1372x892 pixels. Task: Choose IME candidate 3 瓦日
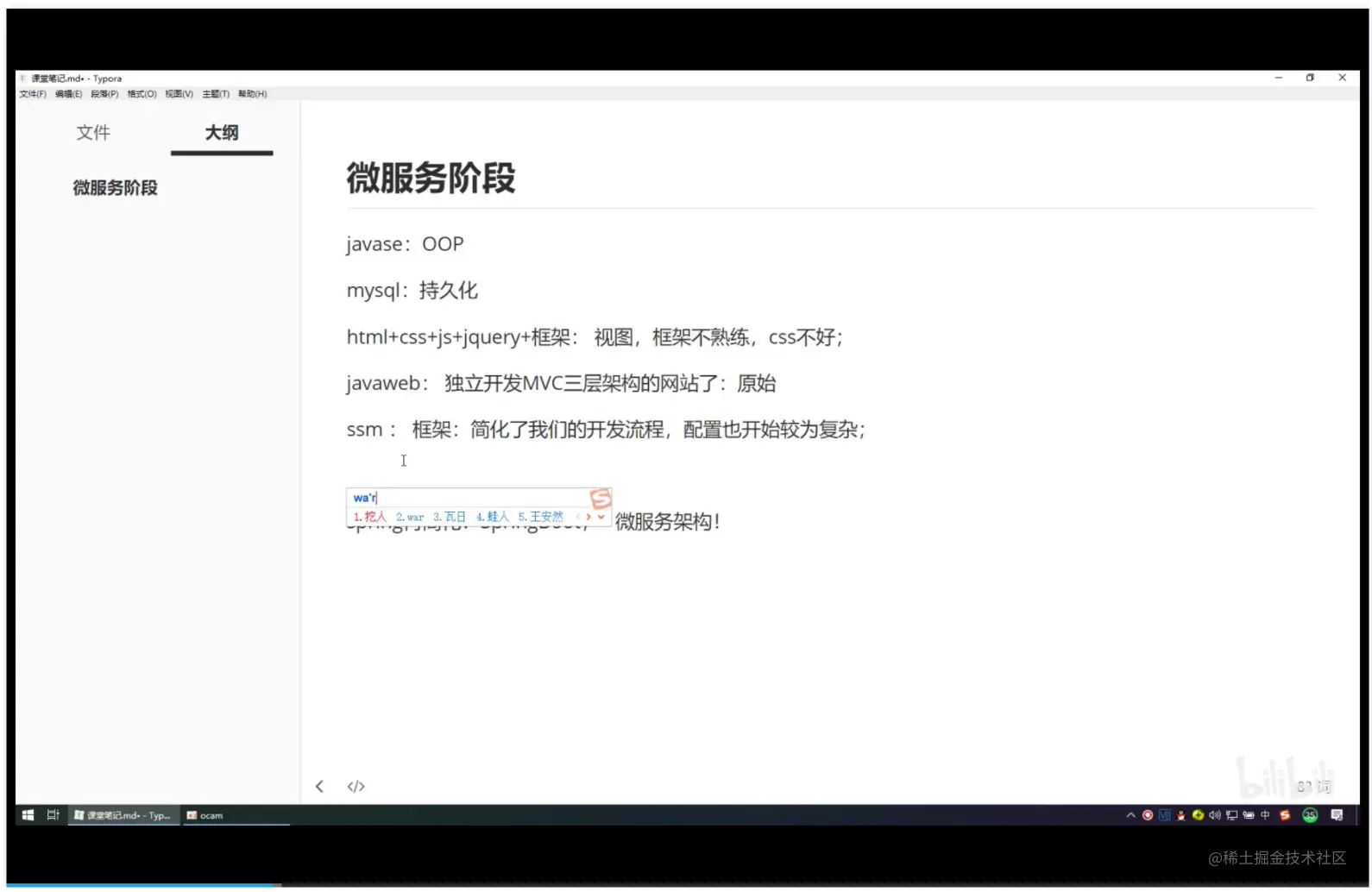coord(450,517)
